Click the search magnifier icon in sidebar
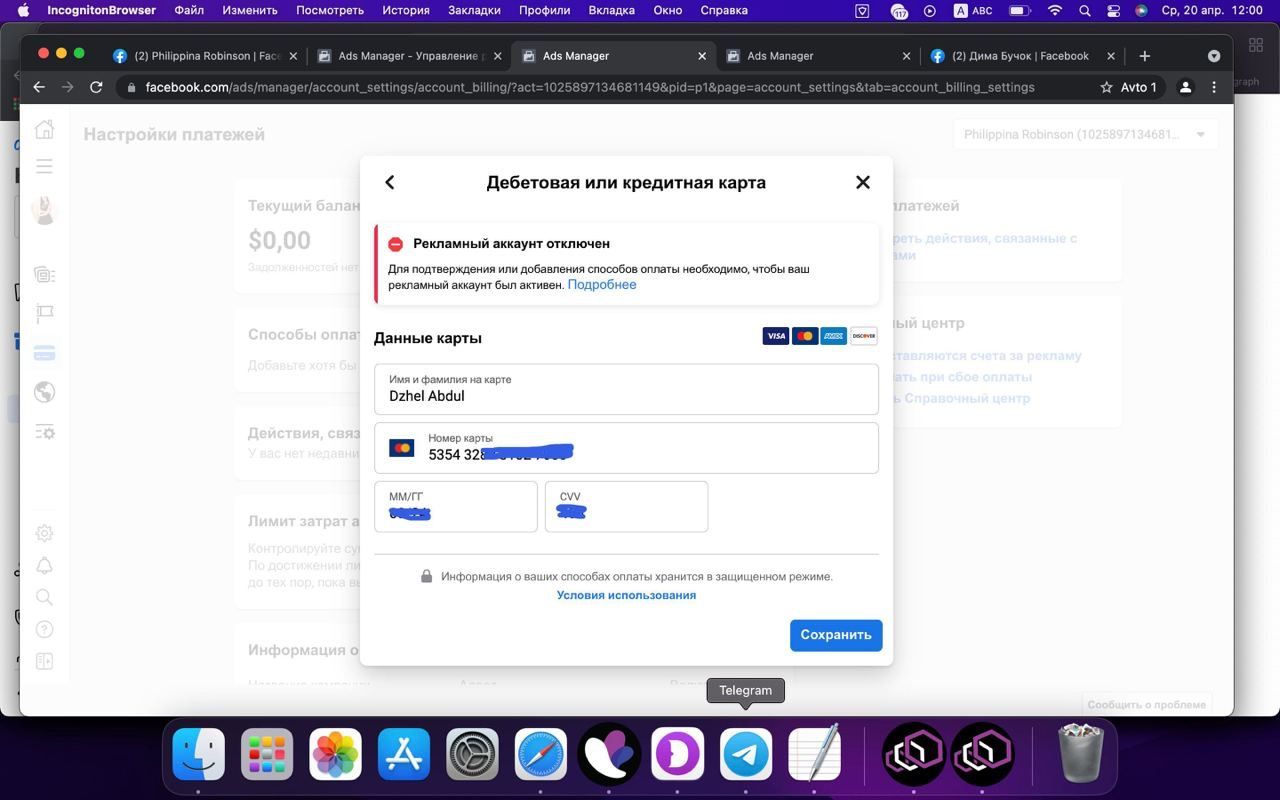This screenshot has width=1280, height=800. (44, 597)
